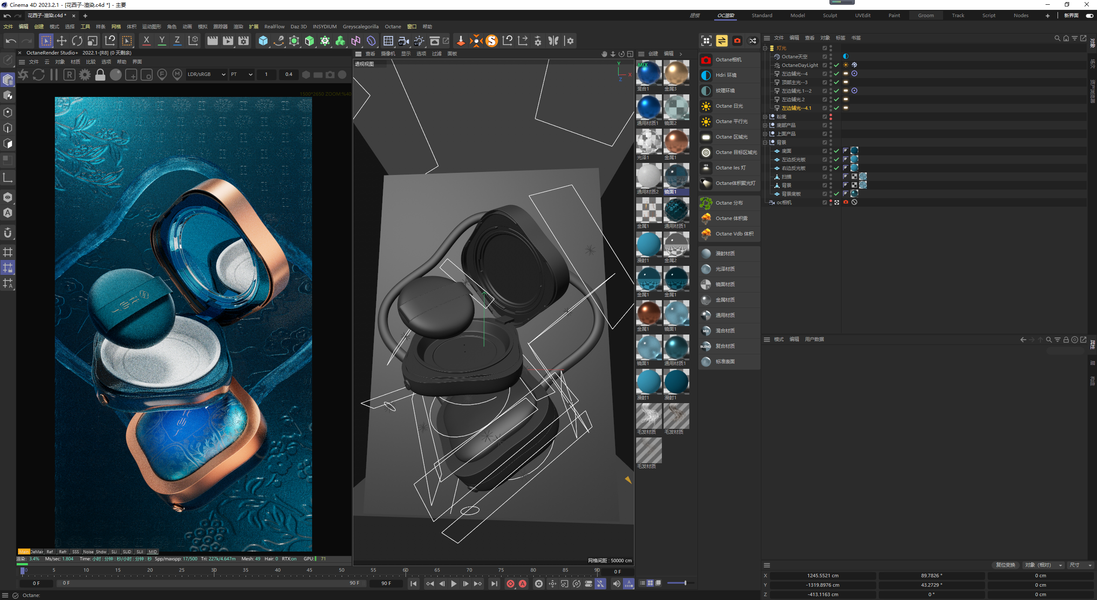Click the Octane Vdb volume item
1097x600 pixels.
729,234
